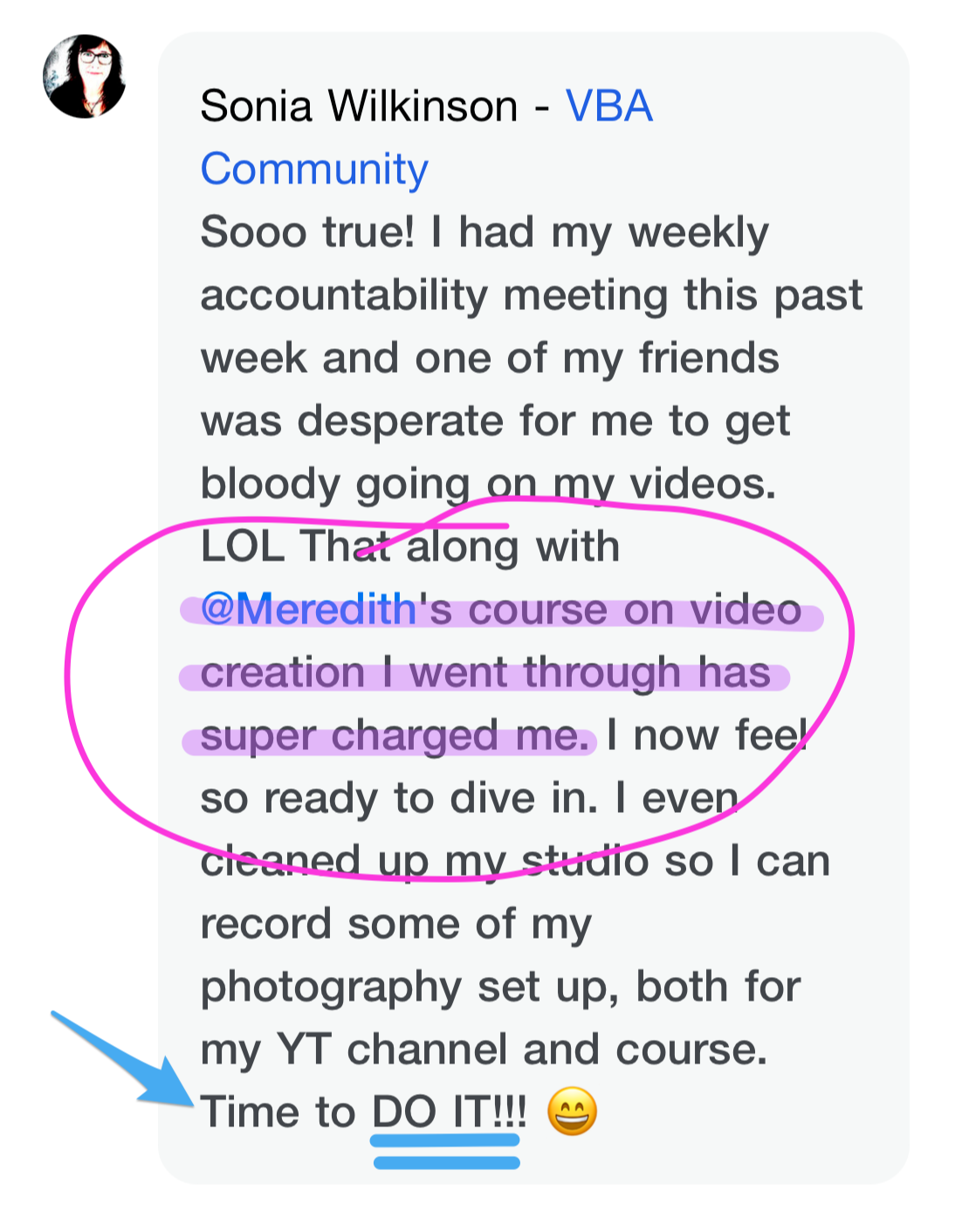Click the blue double underline under DO IT
Image resolution: width=962 pixels, height=1232 pixels.
coord(446,1151)
